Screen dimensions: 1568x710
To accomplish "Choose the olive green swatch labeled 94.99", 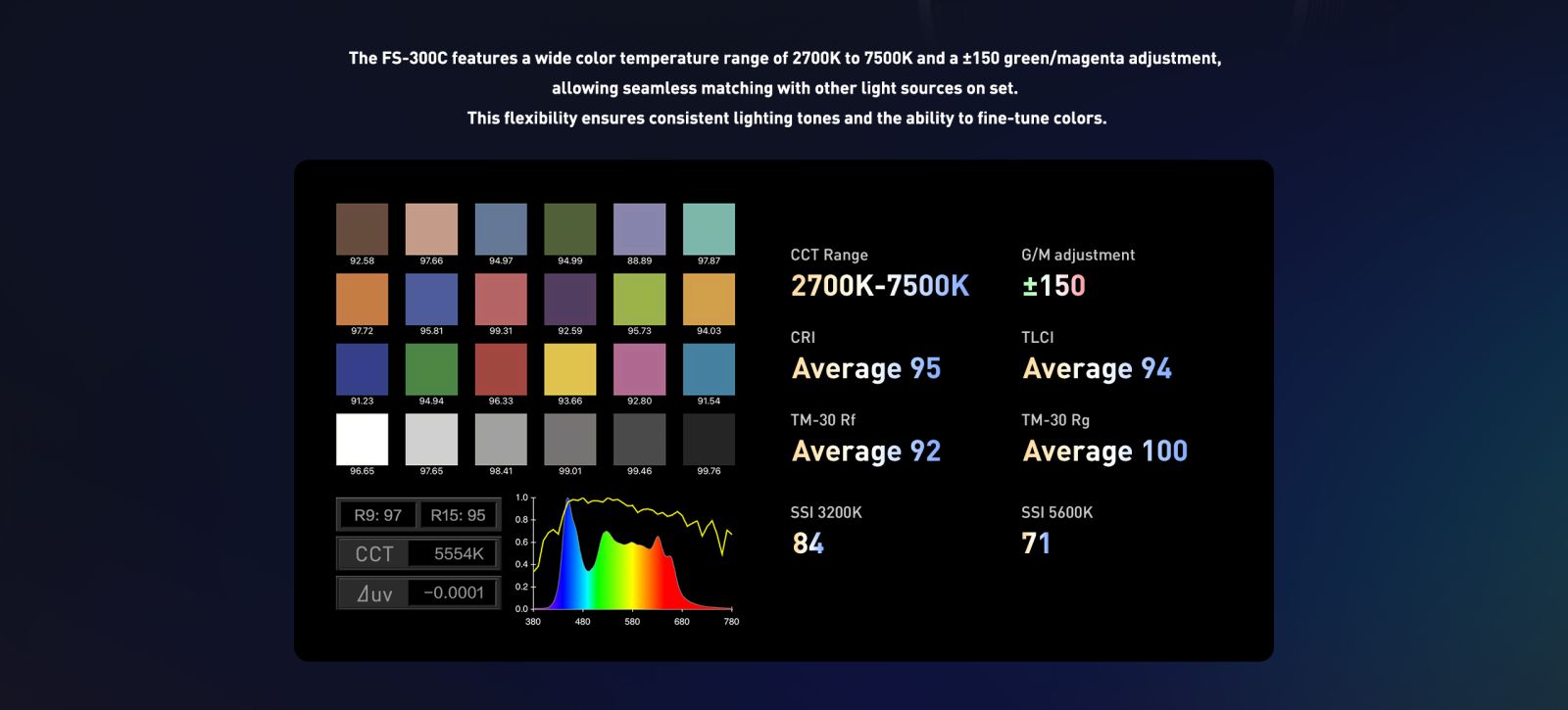I will click(570, 229).
